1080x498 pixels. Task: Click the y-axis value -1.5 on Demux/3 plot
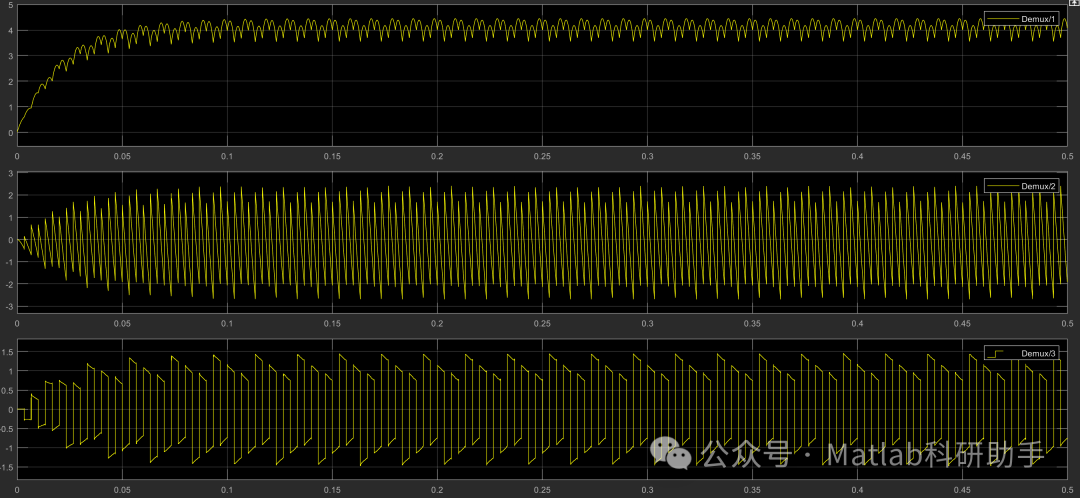click(x=6, y=467)
